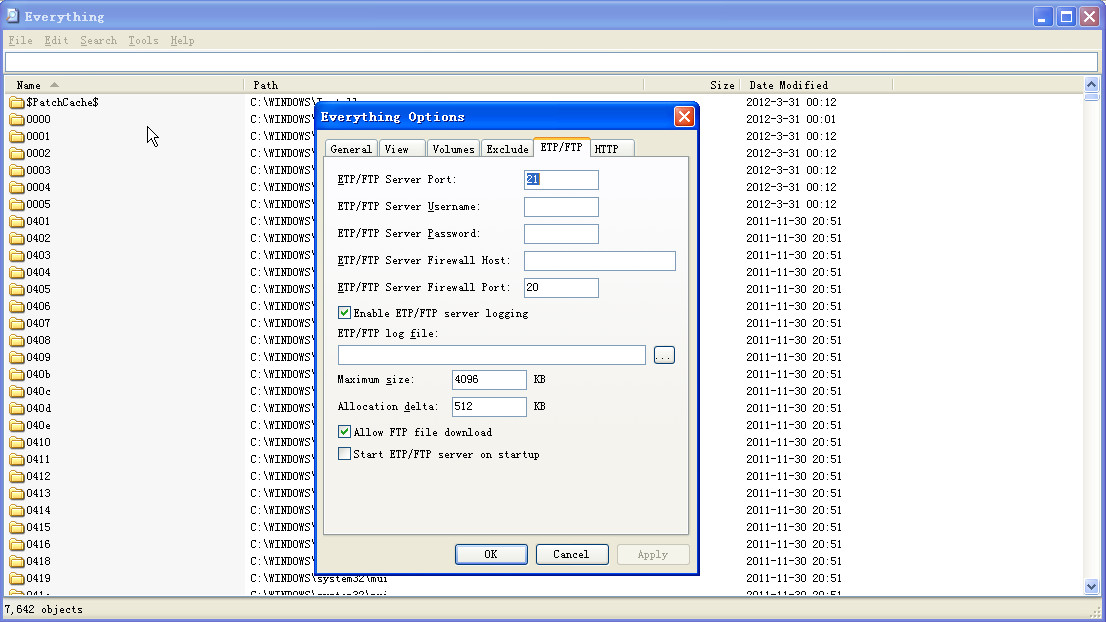Click the 0406 folder icon

[17, 307]
